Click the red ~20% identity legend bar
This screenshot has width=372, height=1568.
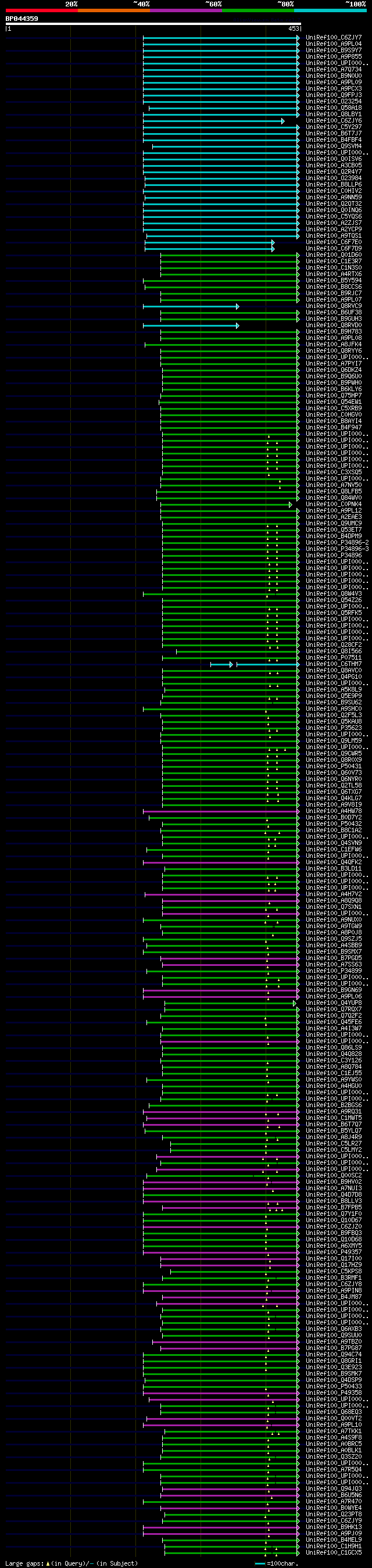(41, 10)
